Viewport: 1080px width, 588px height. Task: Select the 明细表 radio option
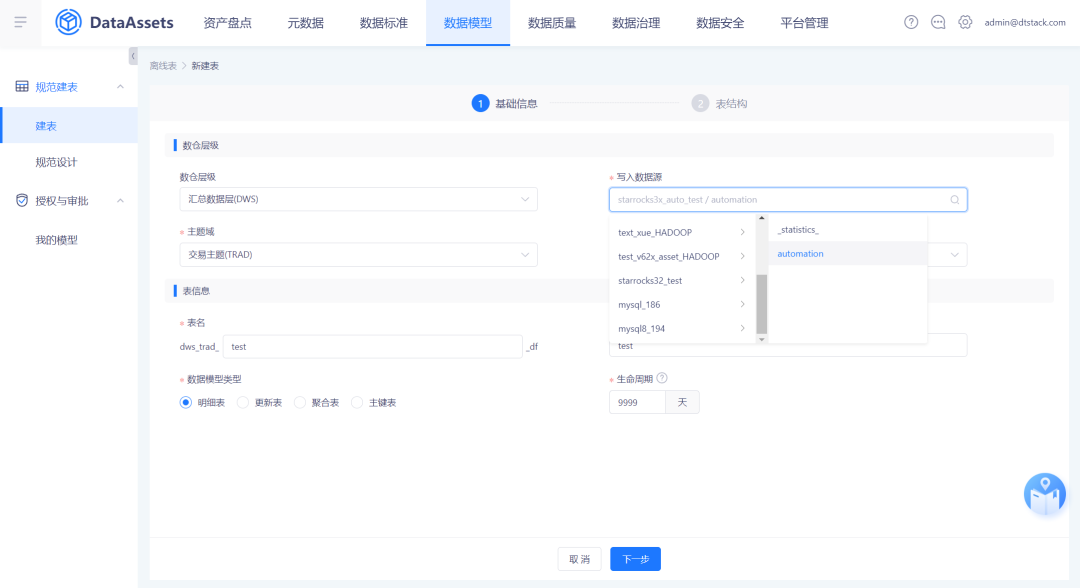[x=186, y=402]
